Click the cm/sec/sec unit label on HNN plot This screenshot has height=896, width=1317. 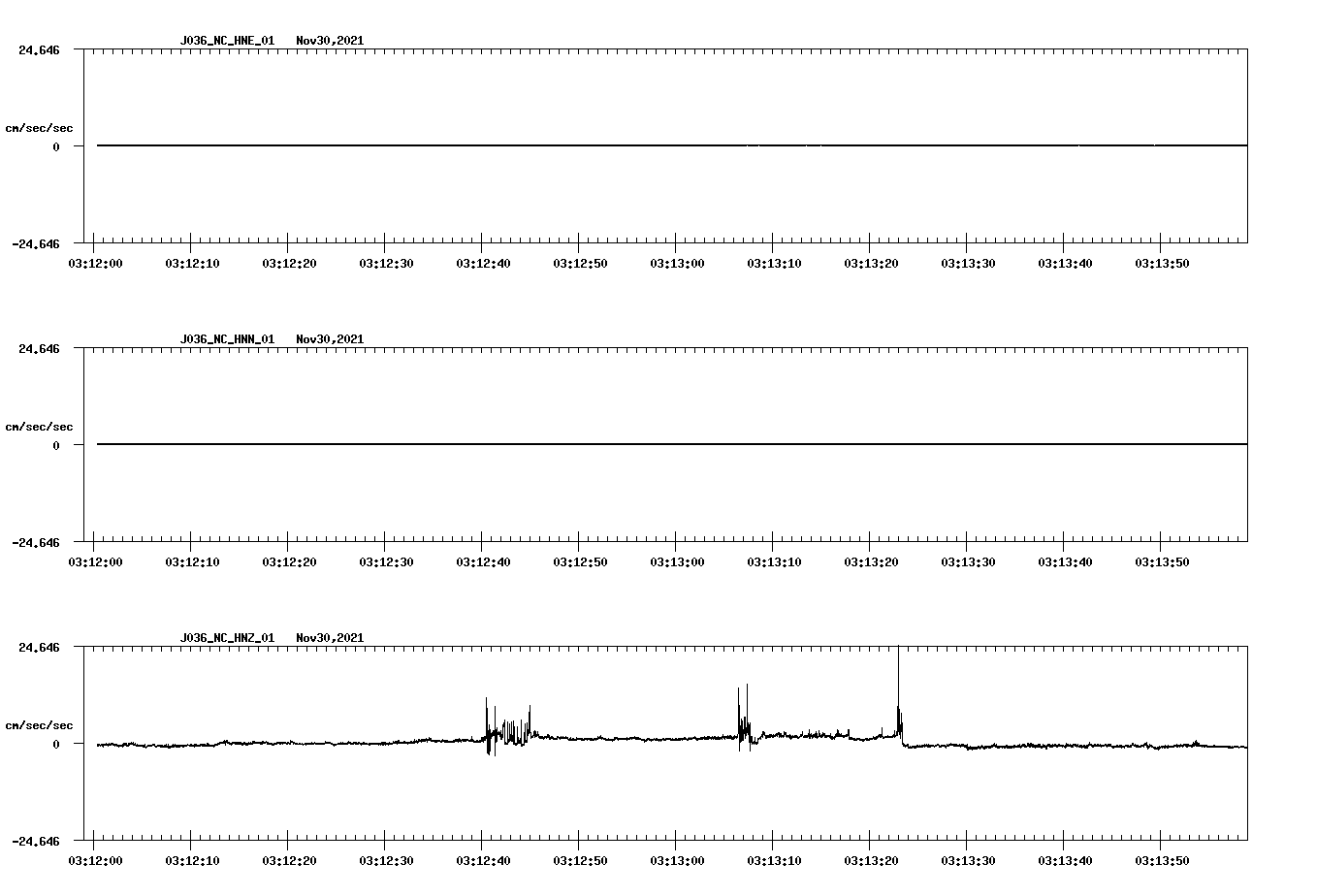pos(39,427)
